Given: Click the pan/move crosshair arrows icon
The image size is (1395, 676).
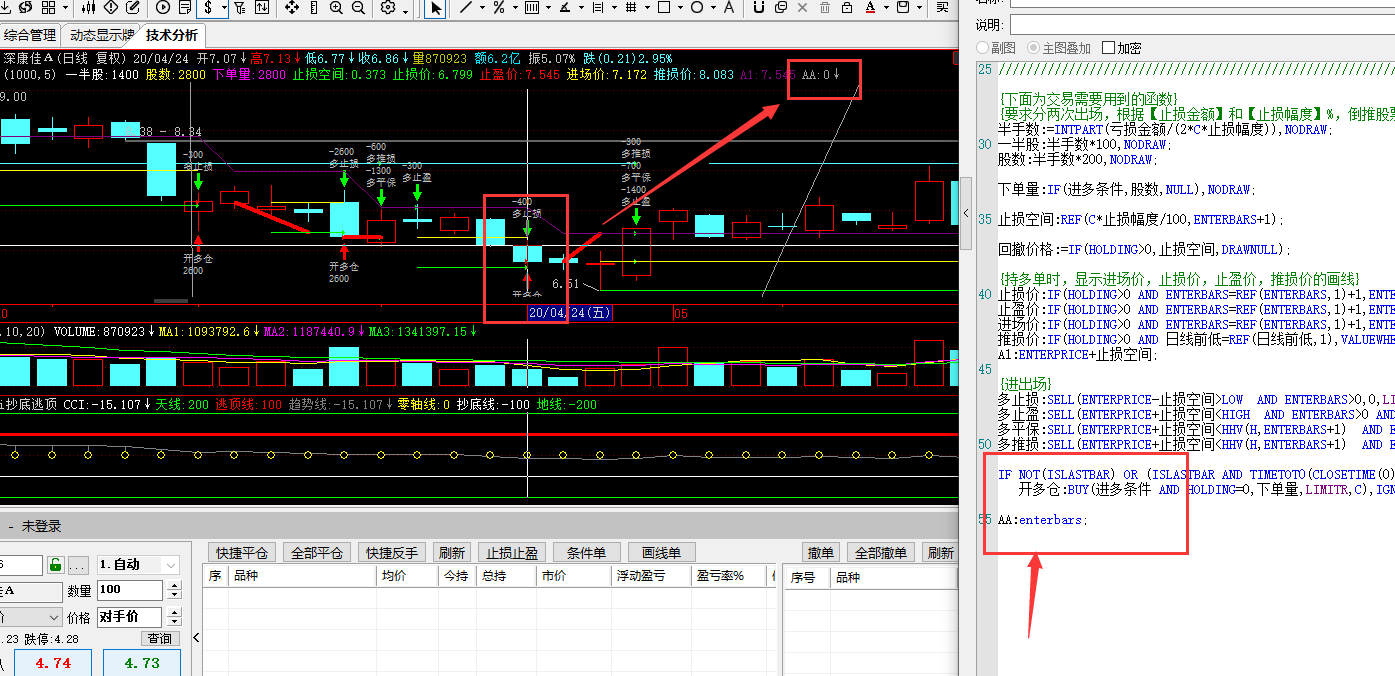Looking at the screenshot, I should (x=292, y=8).
